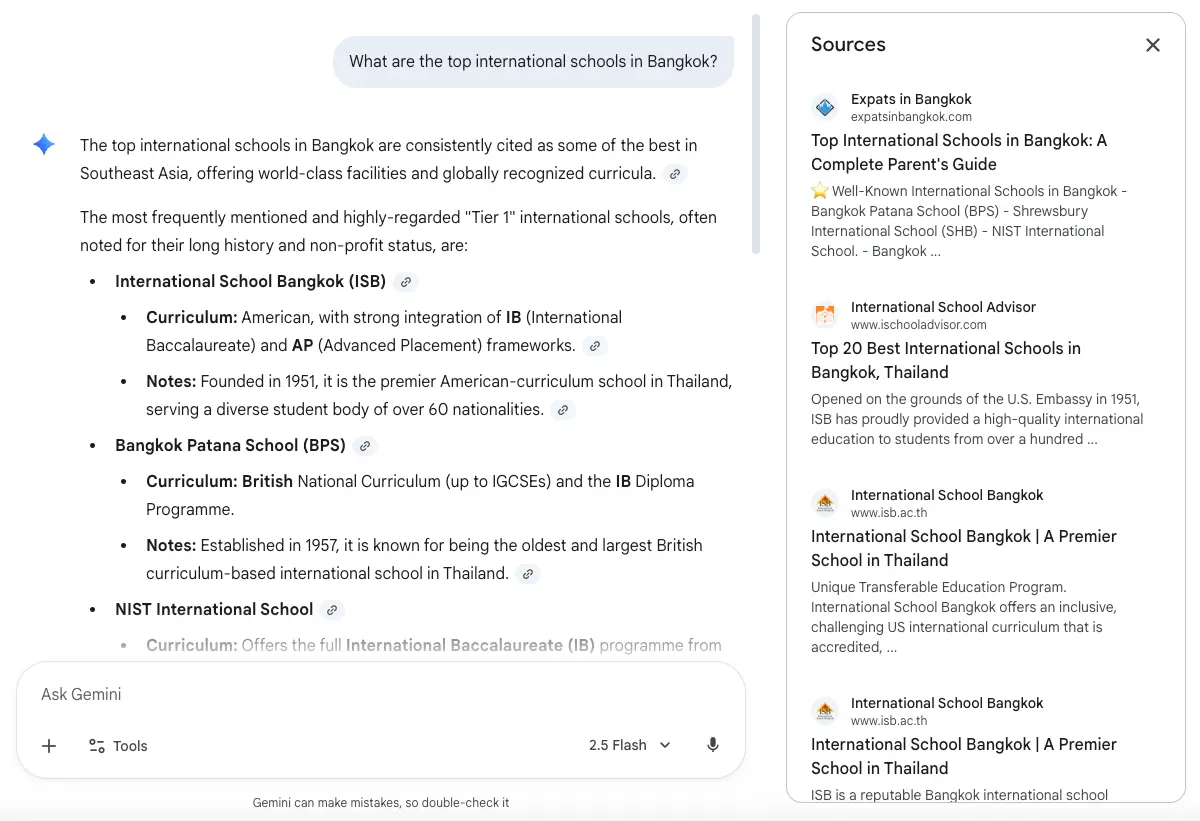Click the International School Advisor source favicon
The width and height of the screenshot is (1200, 821).
824,315
